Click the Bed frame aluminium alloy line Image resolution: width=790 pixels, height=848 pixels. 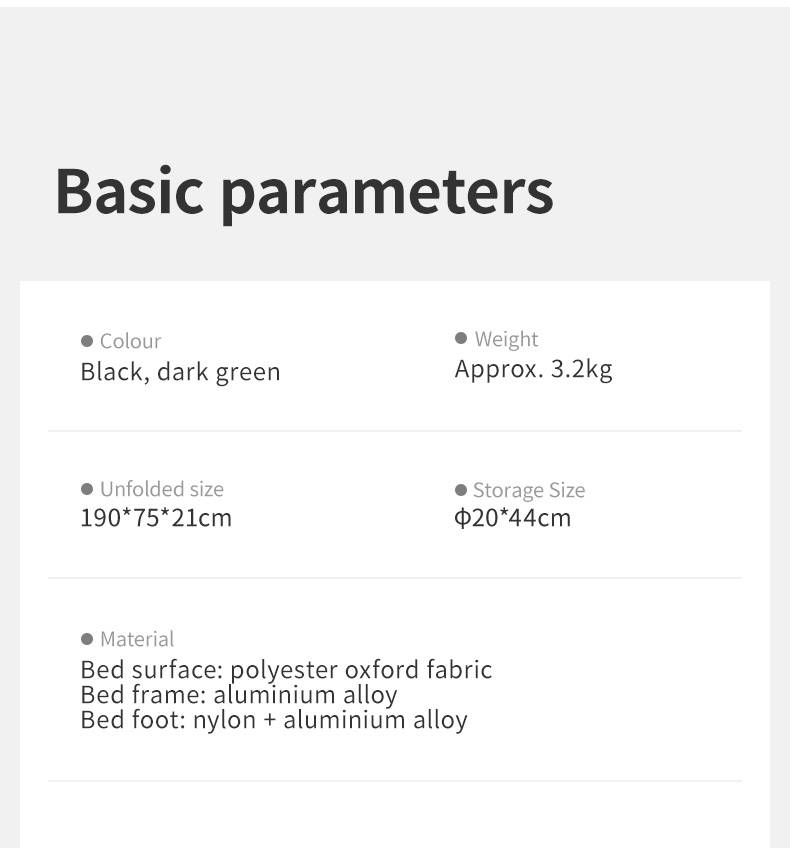pos(239,694)
